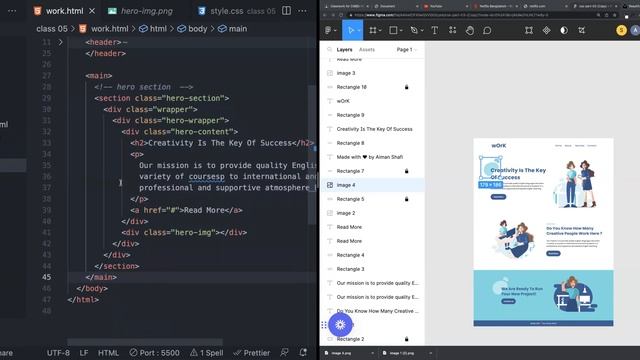Unlock the Rectangle 2 layer

click(407, 339)
